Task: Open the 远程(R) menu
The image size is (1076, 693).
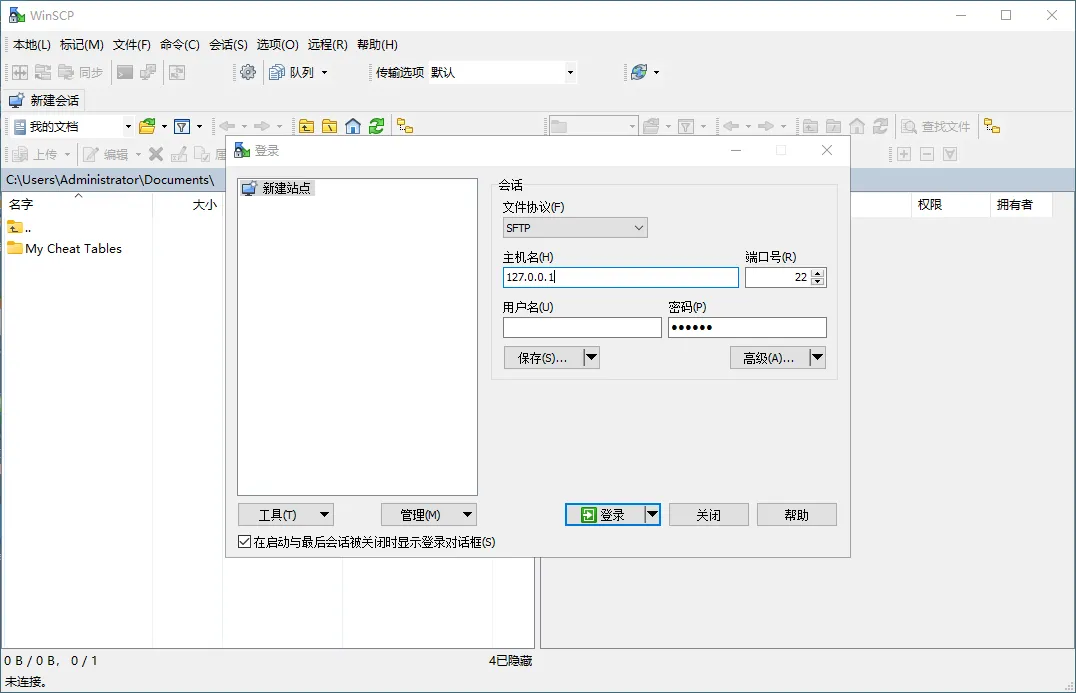Action: [x=327, y=44]
